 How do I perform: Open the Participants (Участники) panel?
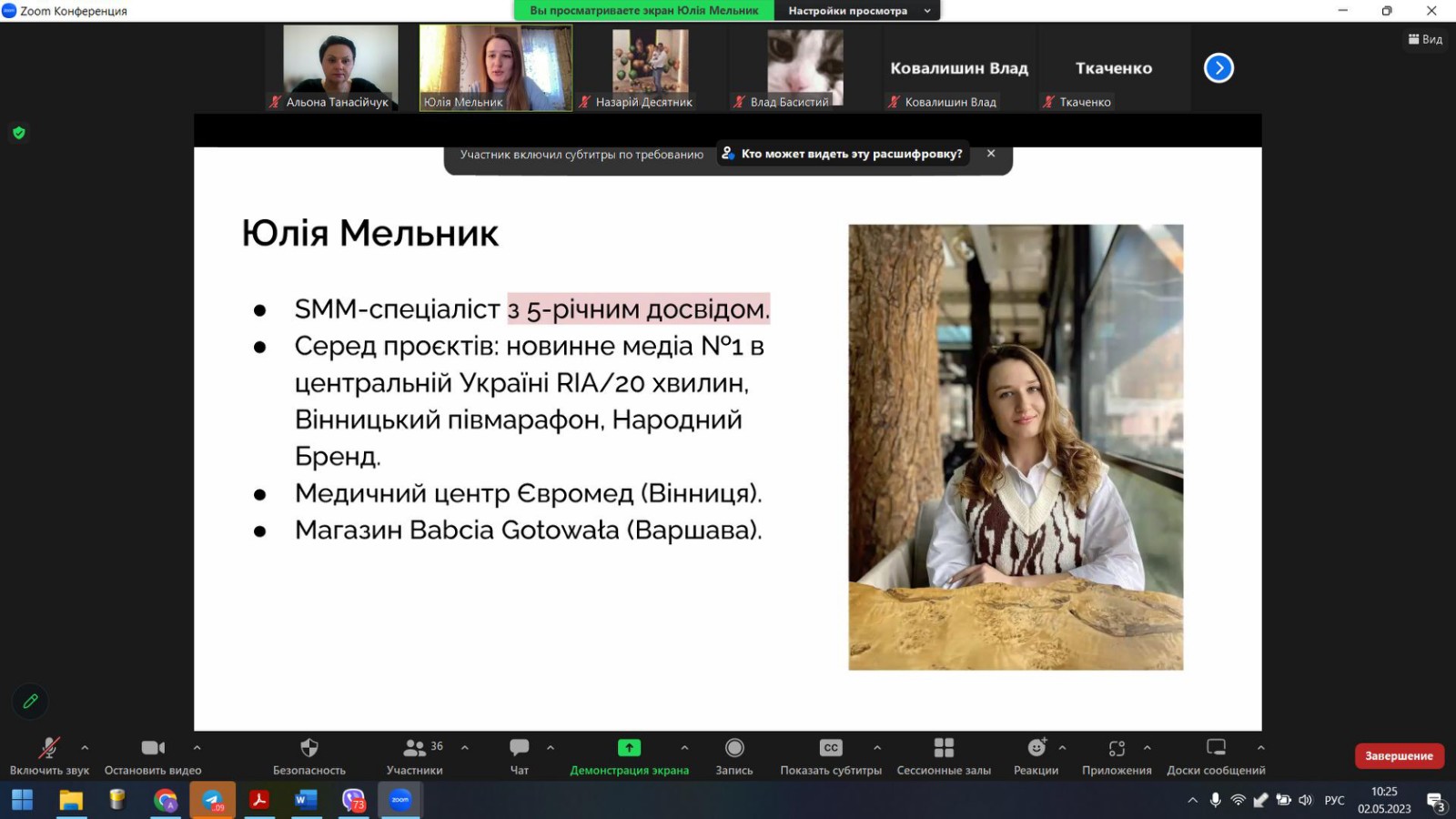pos(415,748)
